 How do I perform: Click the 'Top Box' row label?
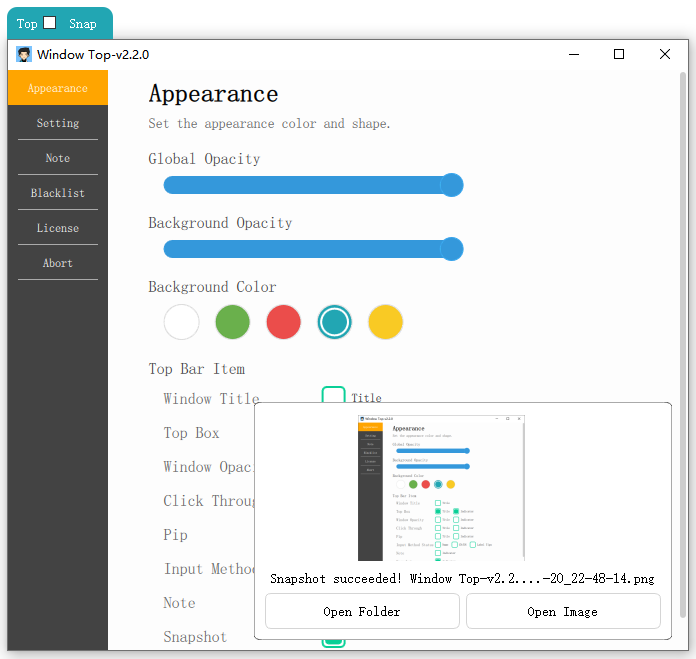click(x=191, y=433)
